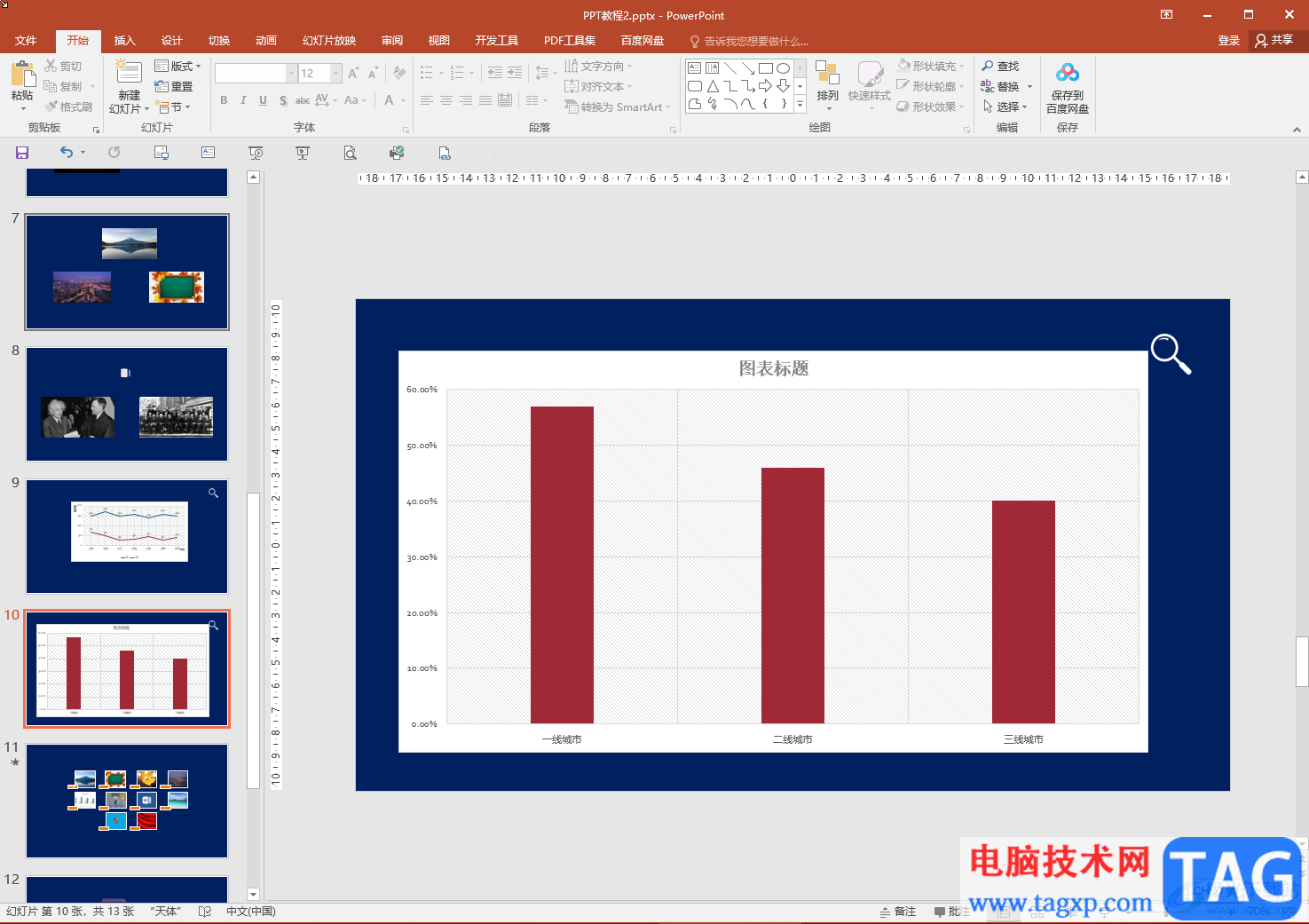Toggle Align Right paragraph alignment
This screenshot has height=924, width=1309.
(x=466, y=100)
